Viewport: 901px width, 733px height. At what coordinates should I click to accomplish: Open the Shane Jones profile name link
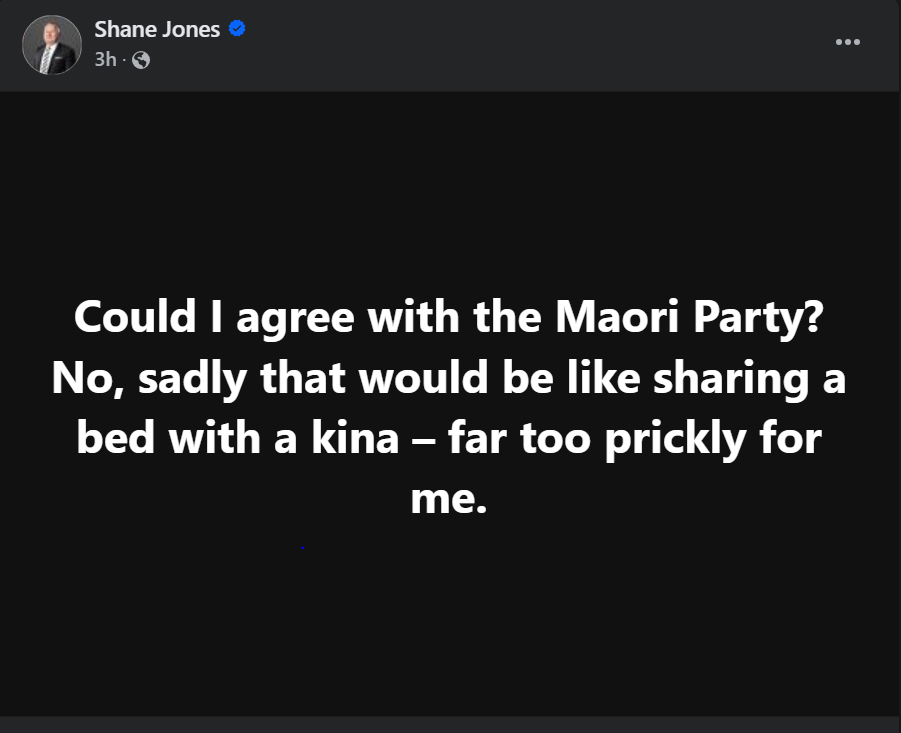click(x=157, y=29)
